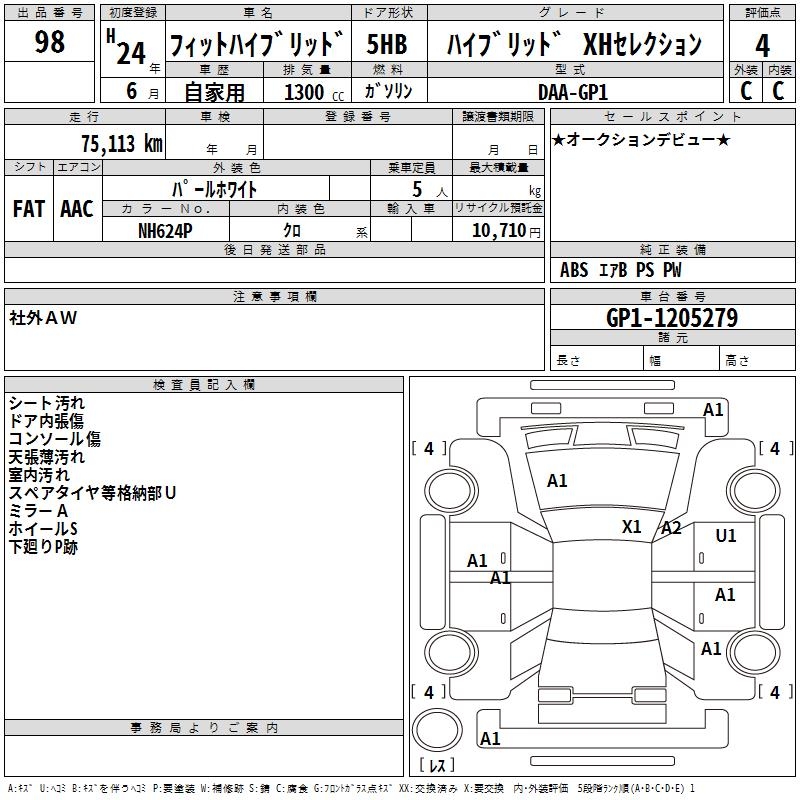This screenshot has width=800, height=800.
Task: Select the recycle deposit 10,710円
Action: [x=506, y=231]
